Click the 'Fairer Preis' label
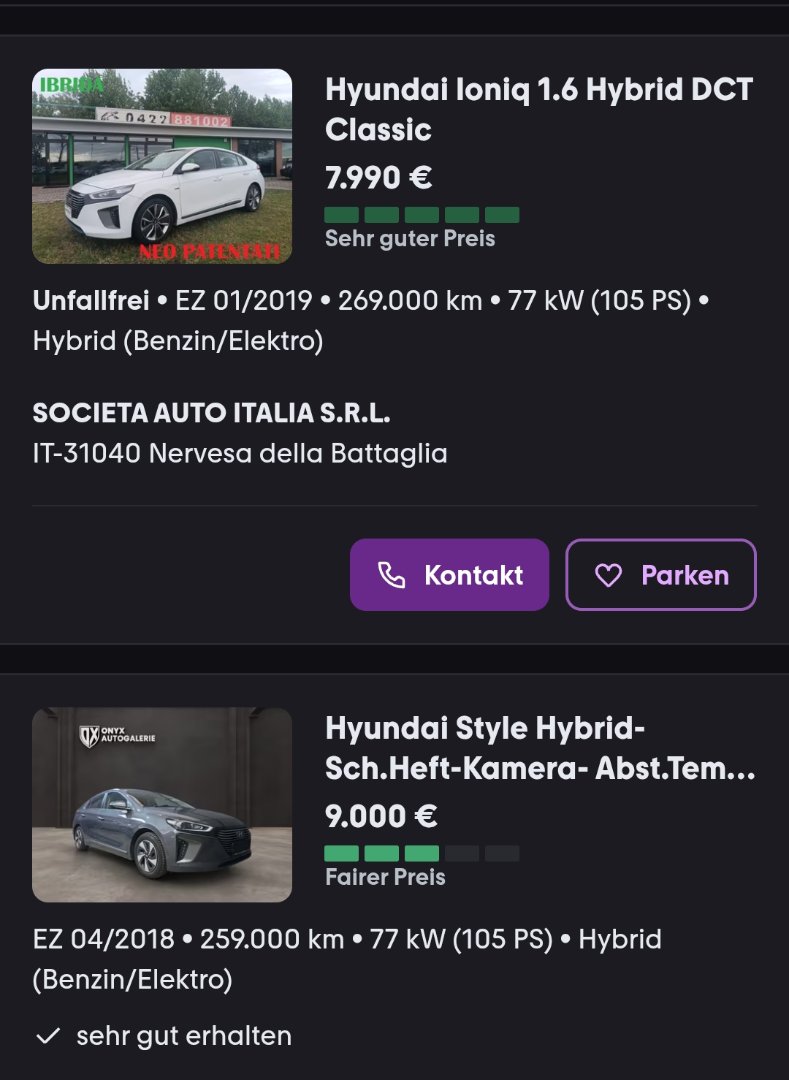This screenshot has height=1080, width=789. tap(385, 877)
